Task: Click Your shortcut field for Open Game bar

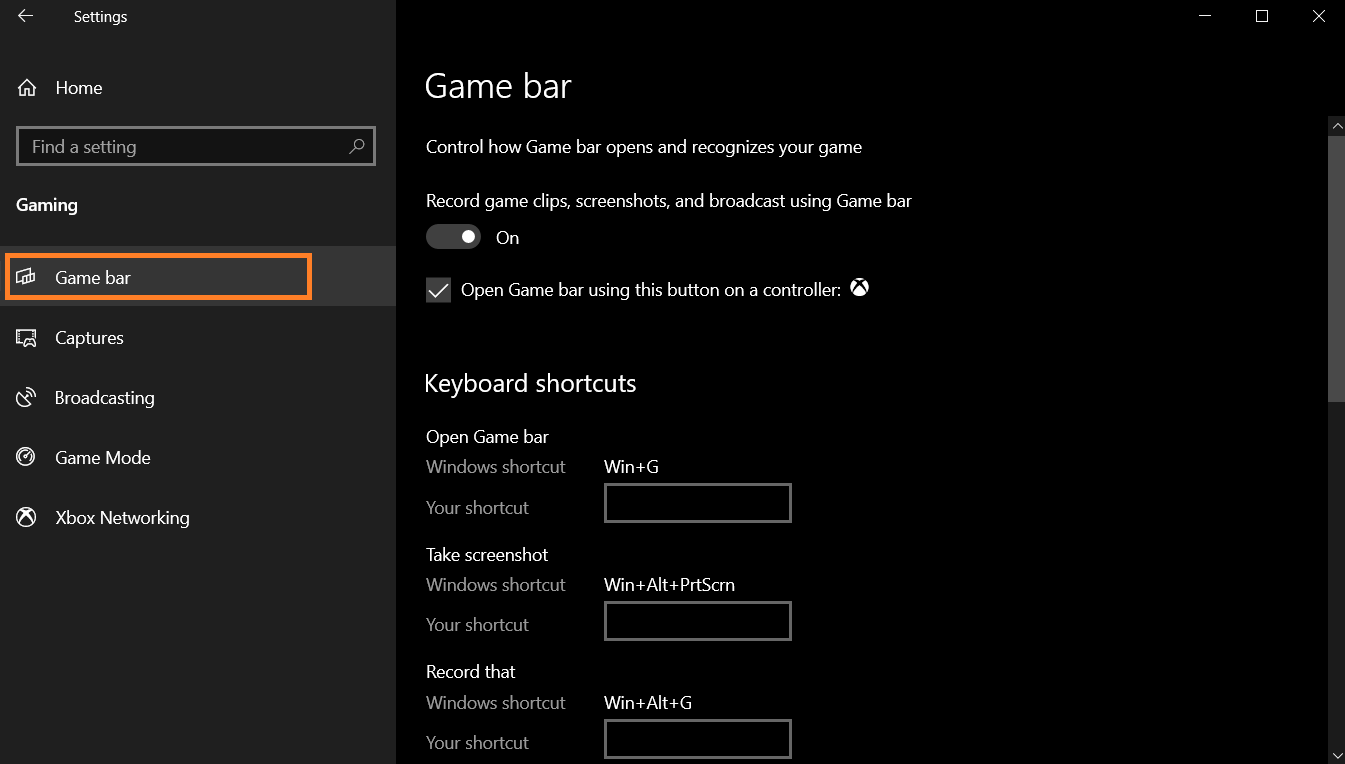Action: click(698, 503)
